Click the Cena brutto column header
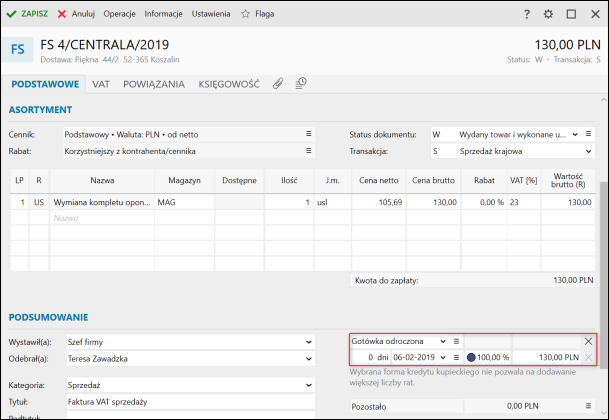Screen dimensions: 609x420 coord(433,180)
